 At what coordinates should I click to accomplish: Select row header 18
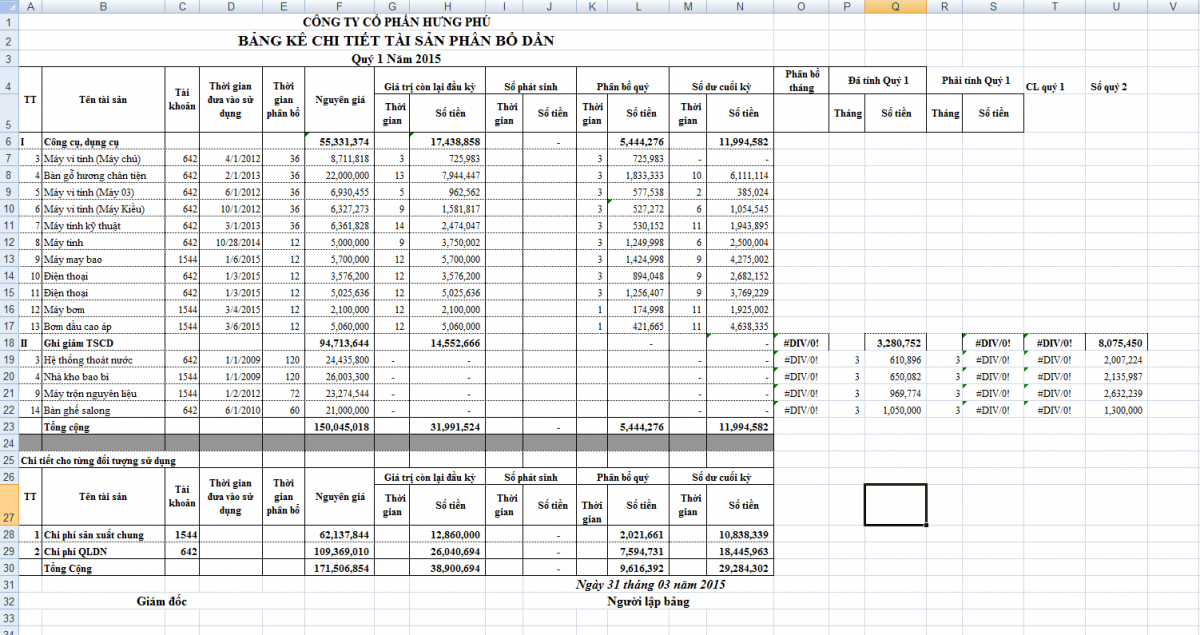click(8, 342)
